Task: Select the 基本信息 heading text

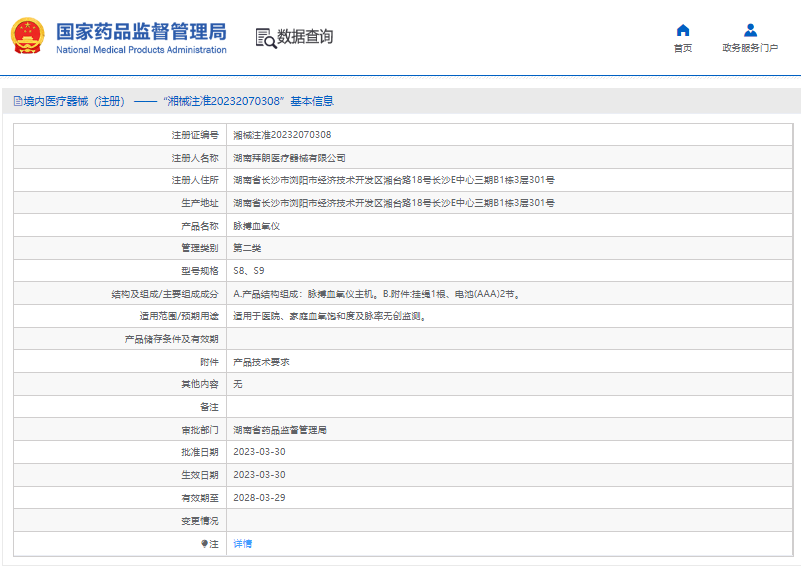Action: click(x=312, y=101)
